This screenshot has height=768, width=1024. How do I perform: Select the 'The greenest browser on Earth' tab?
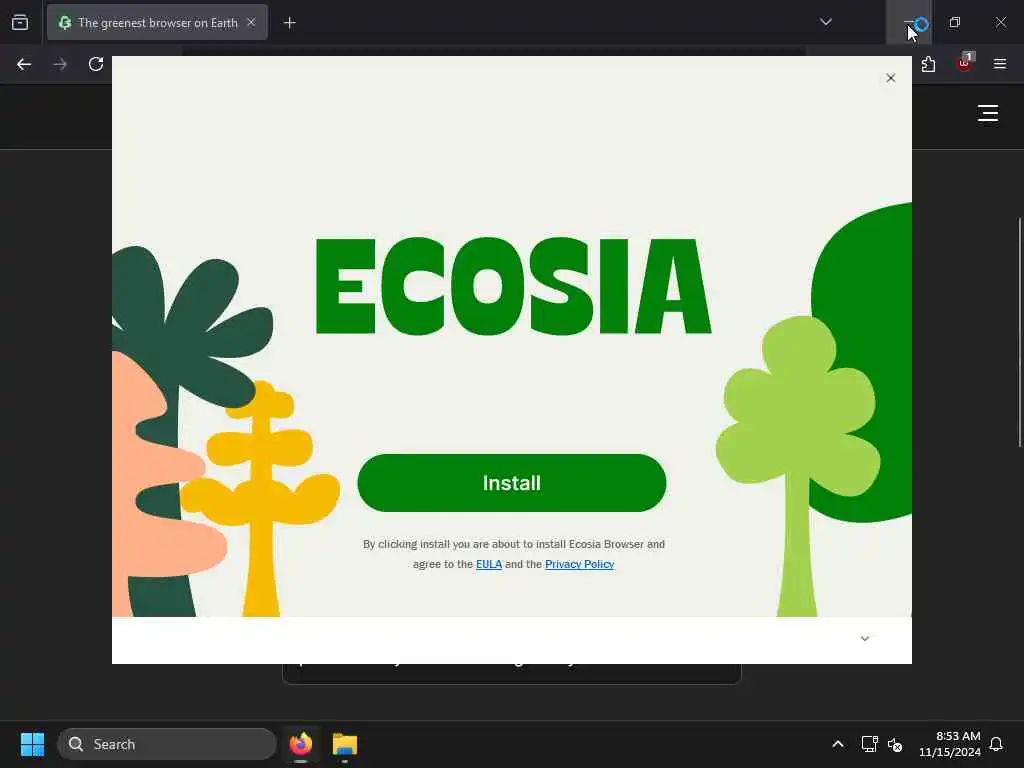pos(157,22)
